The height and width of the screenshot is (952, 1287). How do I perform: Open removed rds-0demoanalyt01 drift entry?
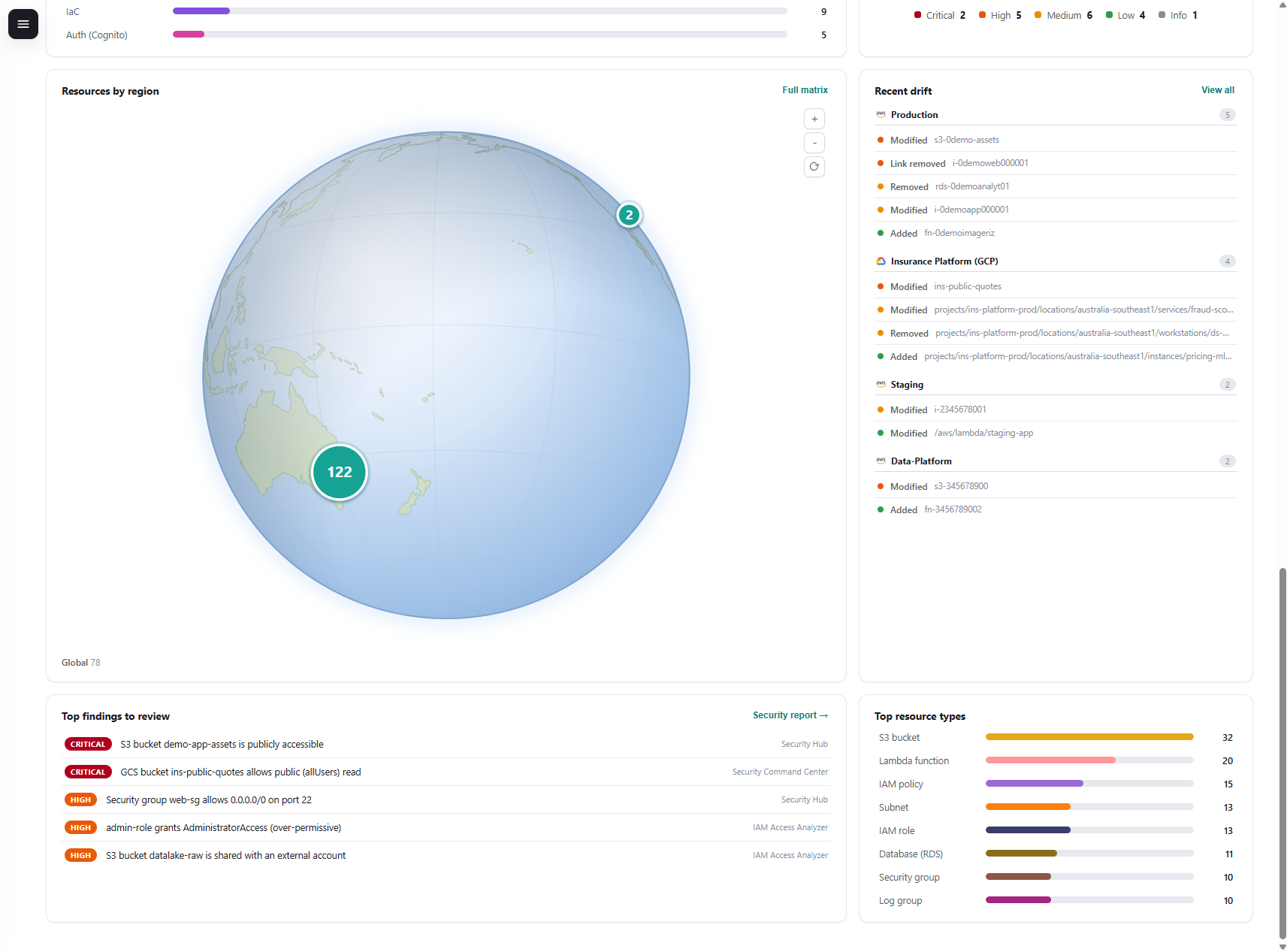point(1056,187)
